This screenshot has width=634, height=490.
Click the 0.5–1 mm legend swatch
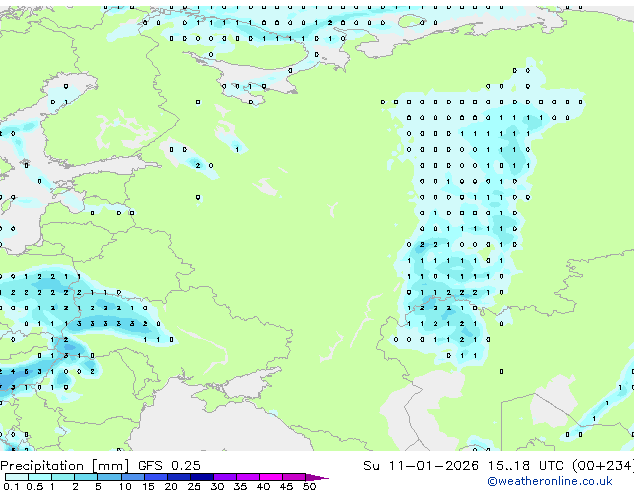pos(40,477)
